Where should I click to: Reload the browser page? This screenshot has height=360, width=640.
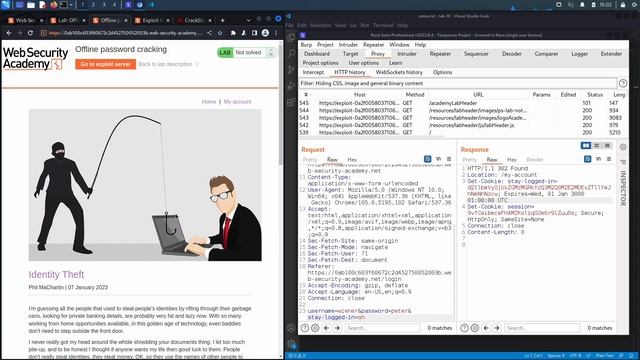30,33
